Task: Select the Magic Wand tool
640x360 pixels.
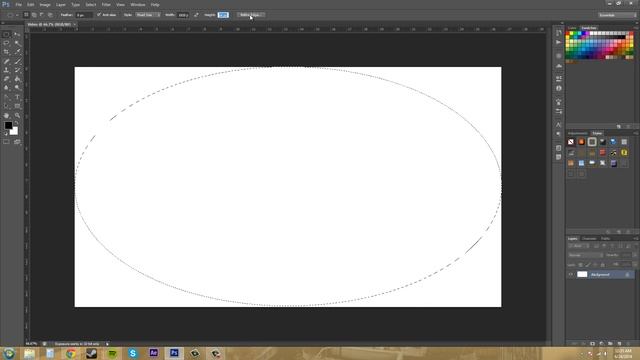Action: point(17,43)
